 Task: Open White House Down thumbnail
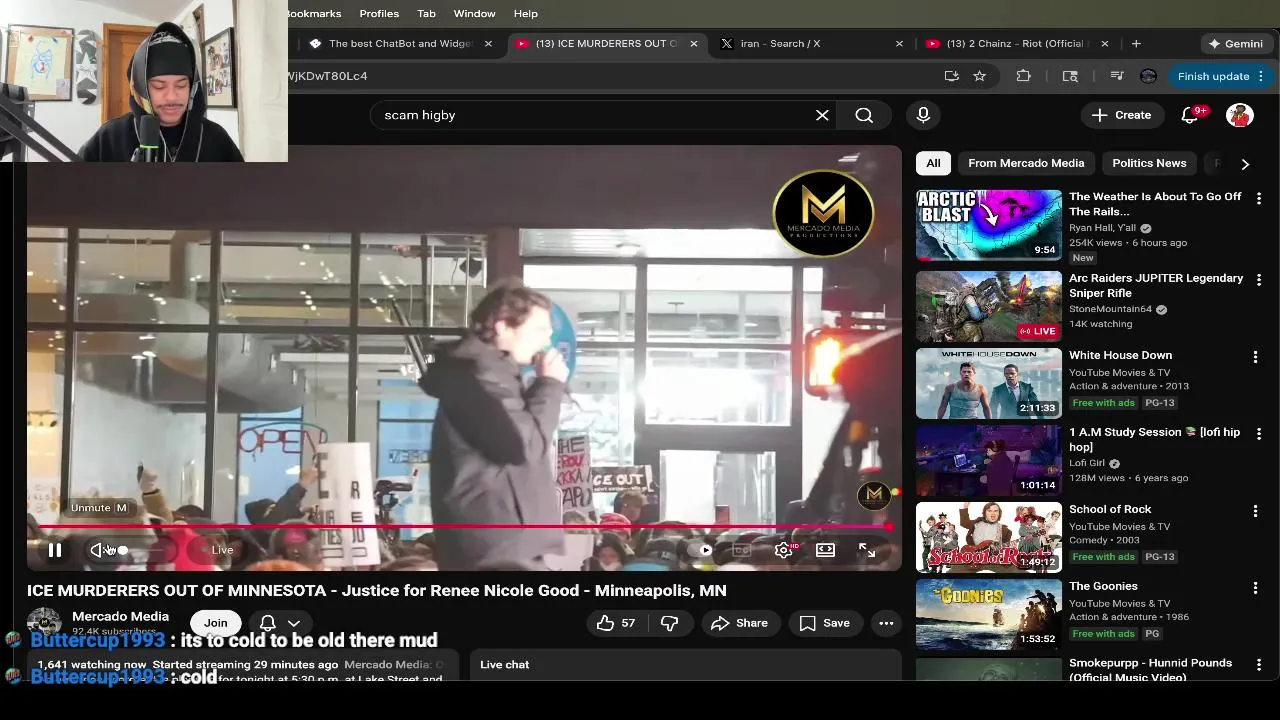pos(989,383)
